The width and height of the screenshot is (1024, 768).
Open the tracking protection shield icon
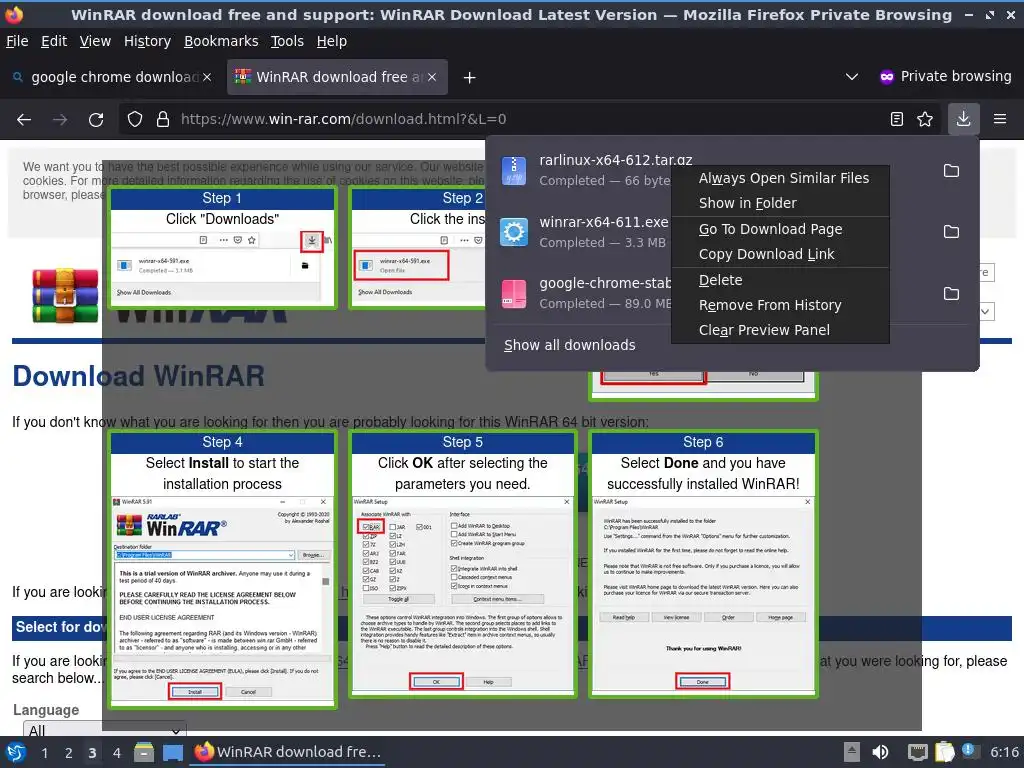click(x=135, y=119)
